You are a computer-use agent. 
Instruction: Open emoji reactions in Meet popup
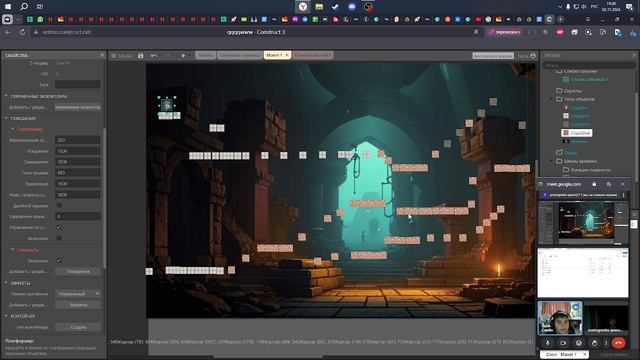point(579,343)
